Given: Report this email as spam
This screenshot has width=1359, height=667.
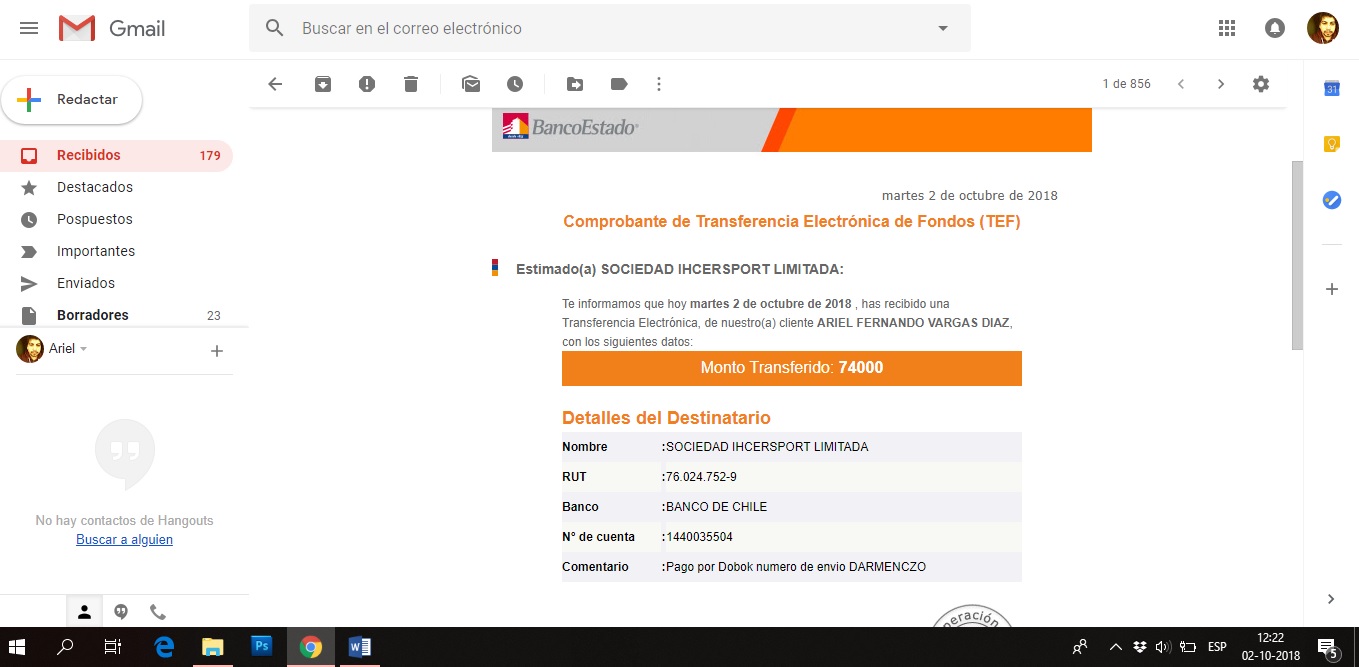Looking at the screenshot, I should point(367,84).
